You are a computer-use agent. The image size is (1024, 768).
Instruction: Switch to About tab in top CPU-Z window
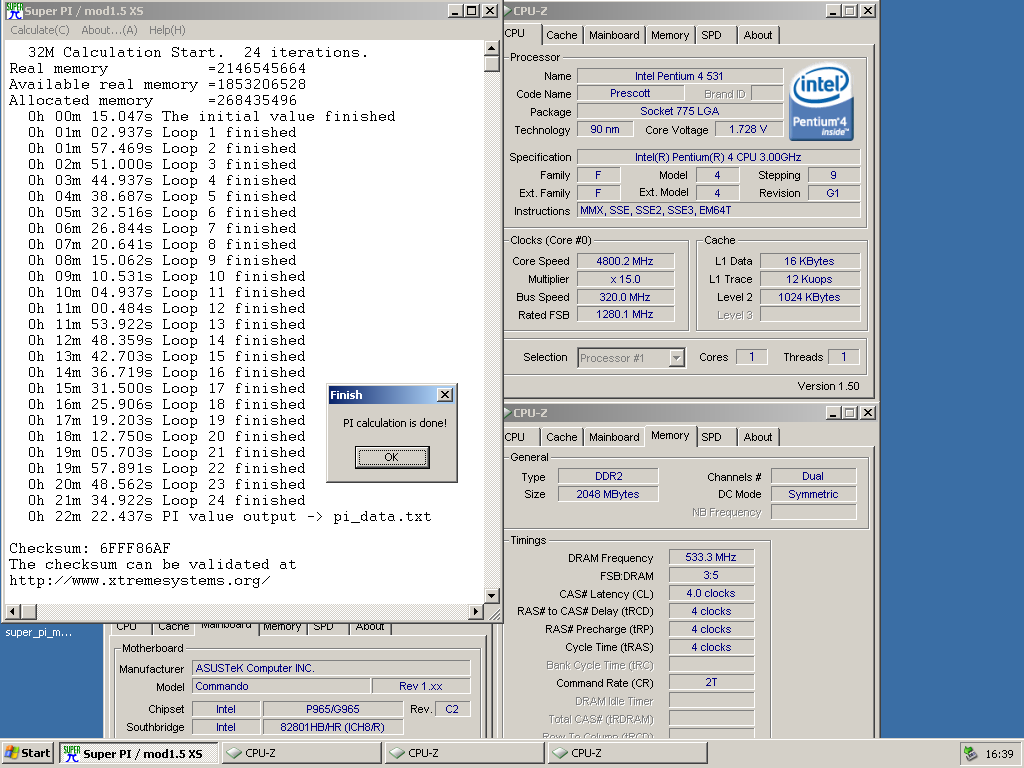click(758, 35)
